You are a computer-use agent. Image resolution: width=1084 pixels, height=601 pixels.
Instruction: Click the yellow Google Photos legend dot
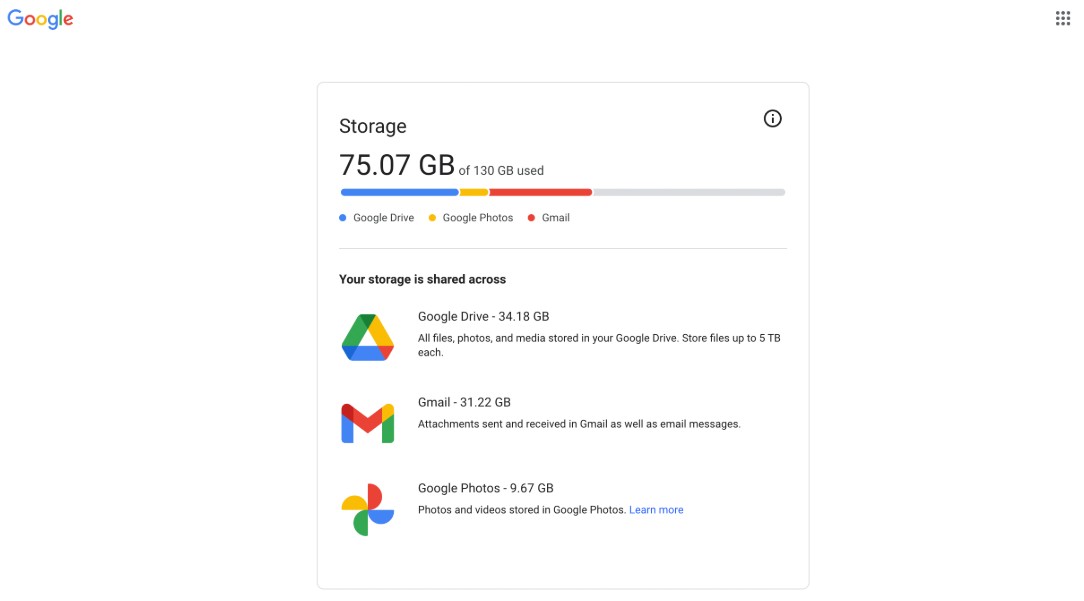(432, 218)
